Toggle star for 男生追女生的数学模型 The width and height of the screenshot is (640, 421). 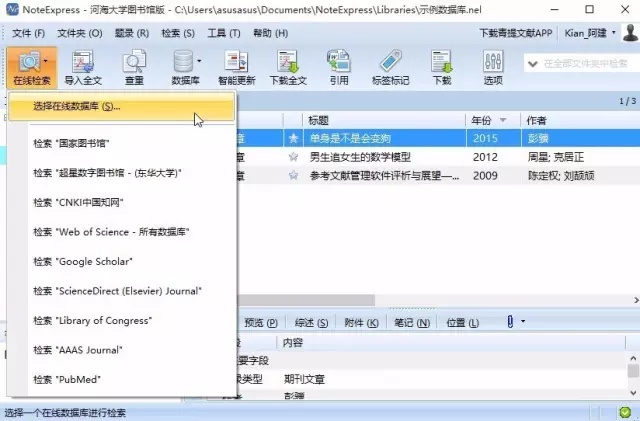click(x=293, y=157)
